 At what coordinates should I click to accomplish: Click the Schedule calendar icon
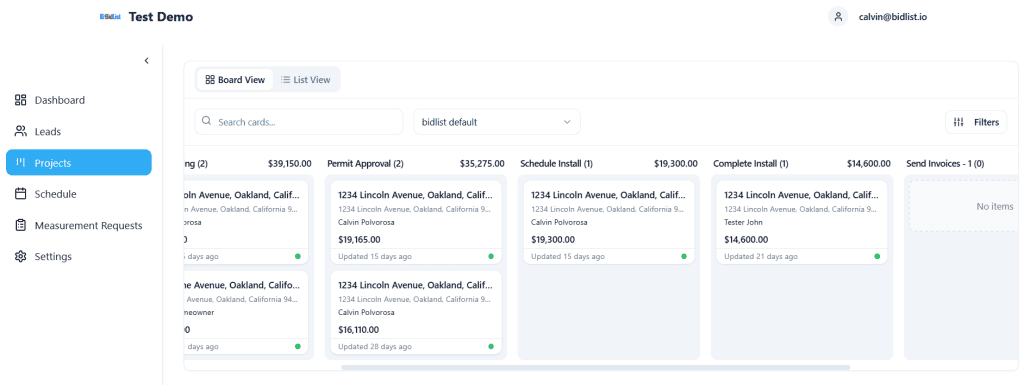click(x=20, y=194)
